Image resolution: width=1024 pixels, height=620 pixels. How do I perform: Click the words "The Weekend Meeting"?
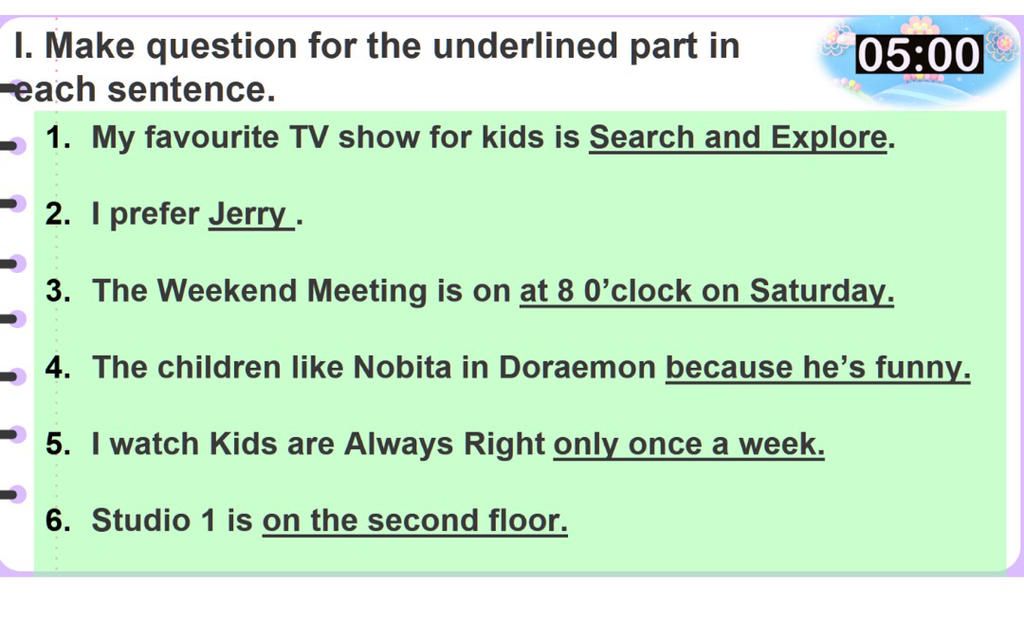click(260, 291)
